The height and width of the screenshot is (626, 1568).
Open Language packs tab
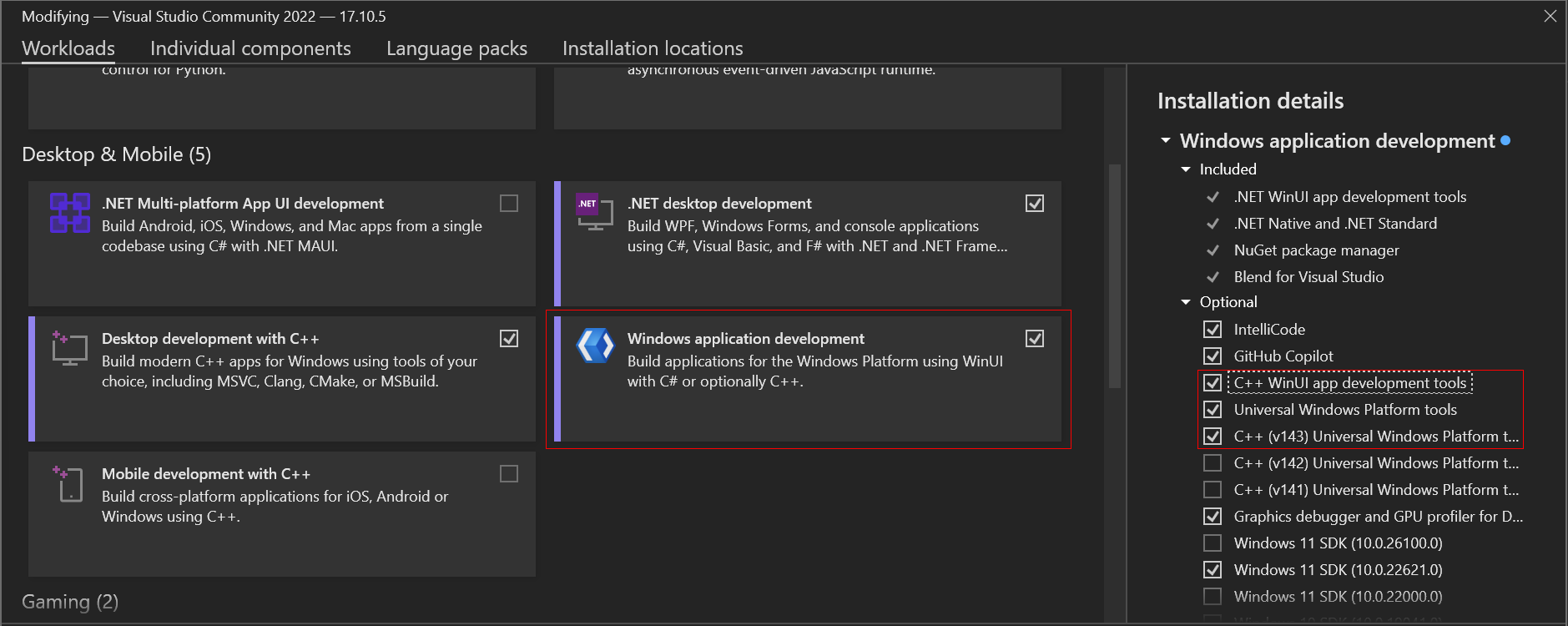coord(456,48)
